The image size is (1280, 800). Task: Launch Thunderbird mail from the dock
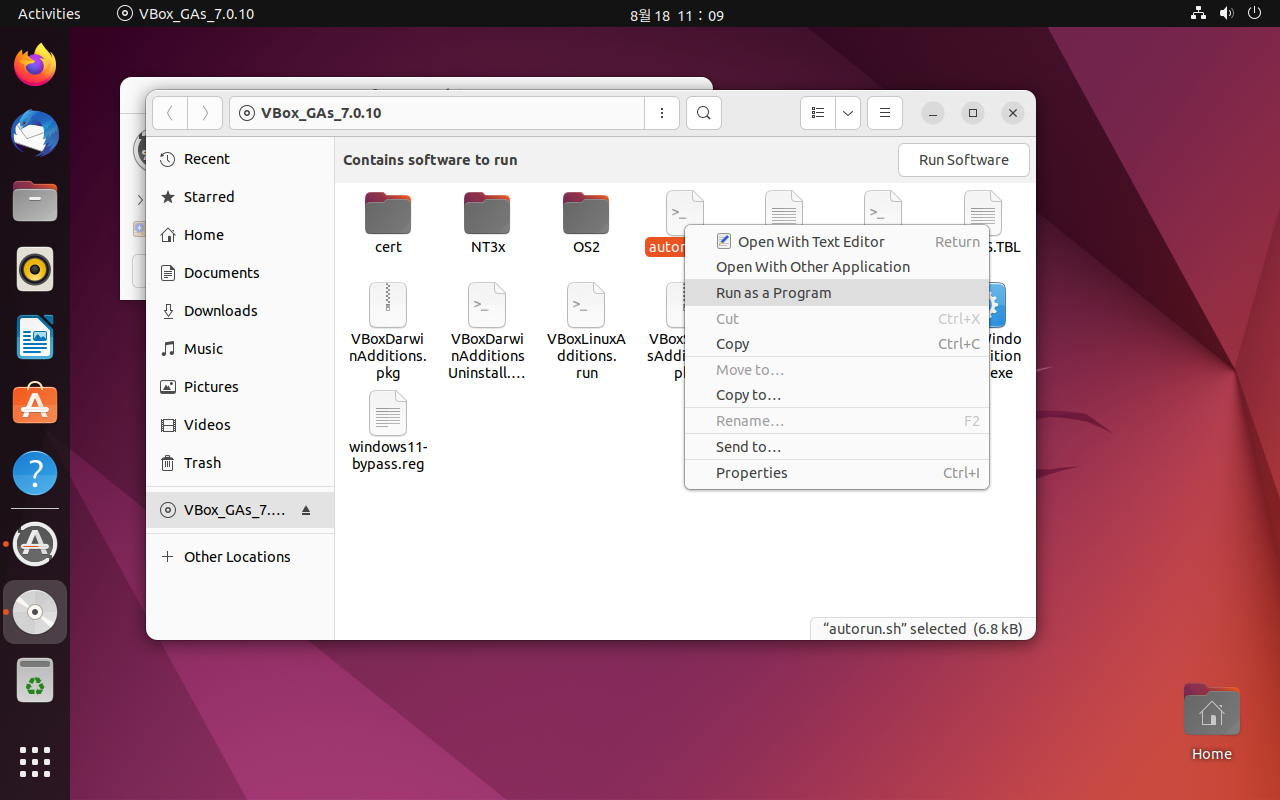pos(35,134)
